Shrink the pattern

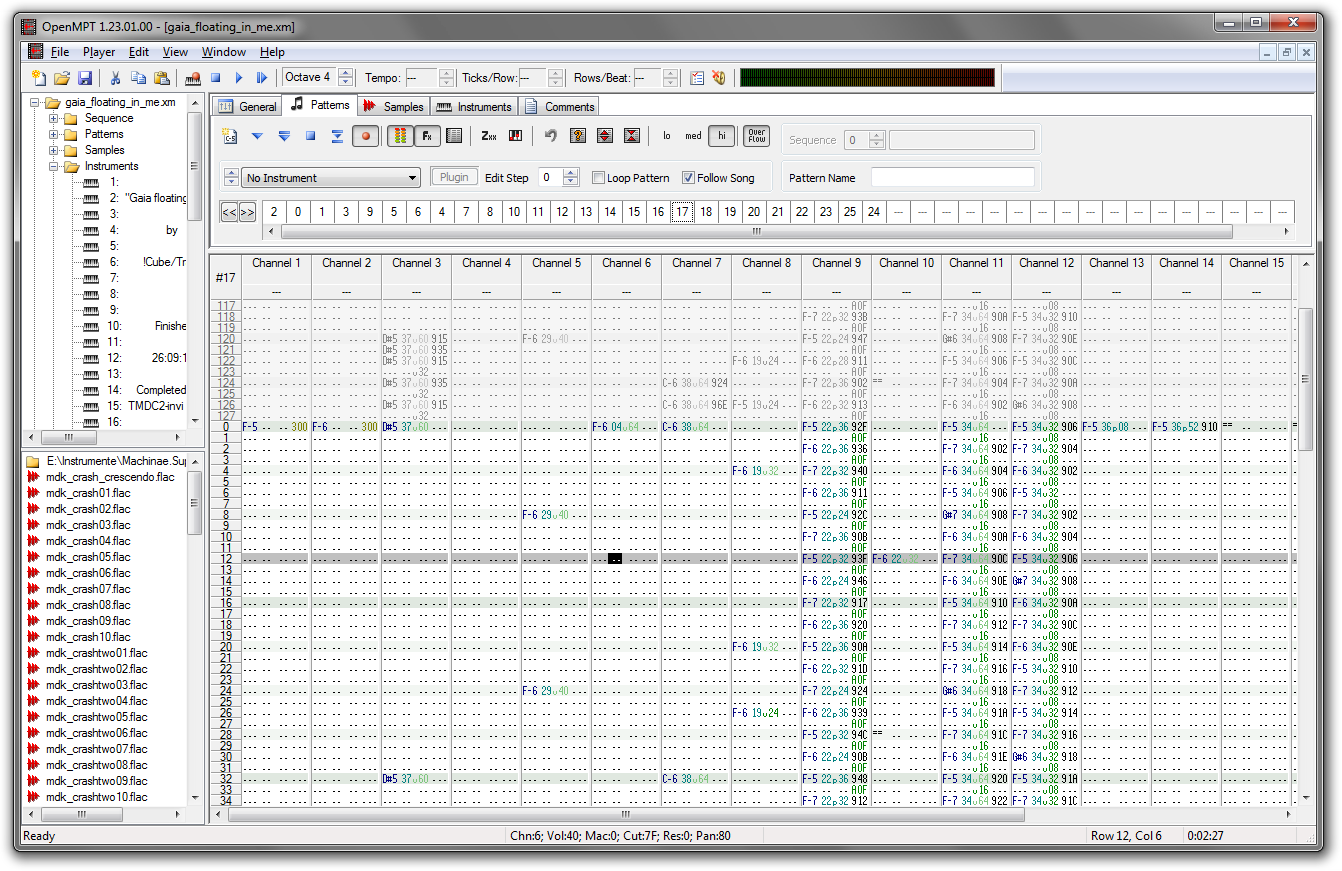tap(631, 136)
